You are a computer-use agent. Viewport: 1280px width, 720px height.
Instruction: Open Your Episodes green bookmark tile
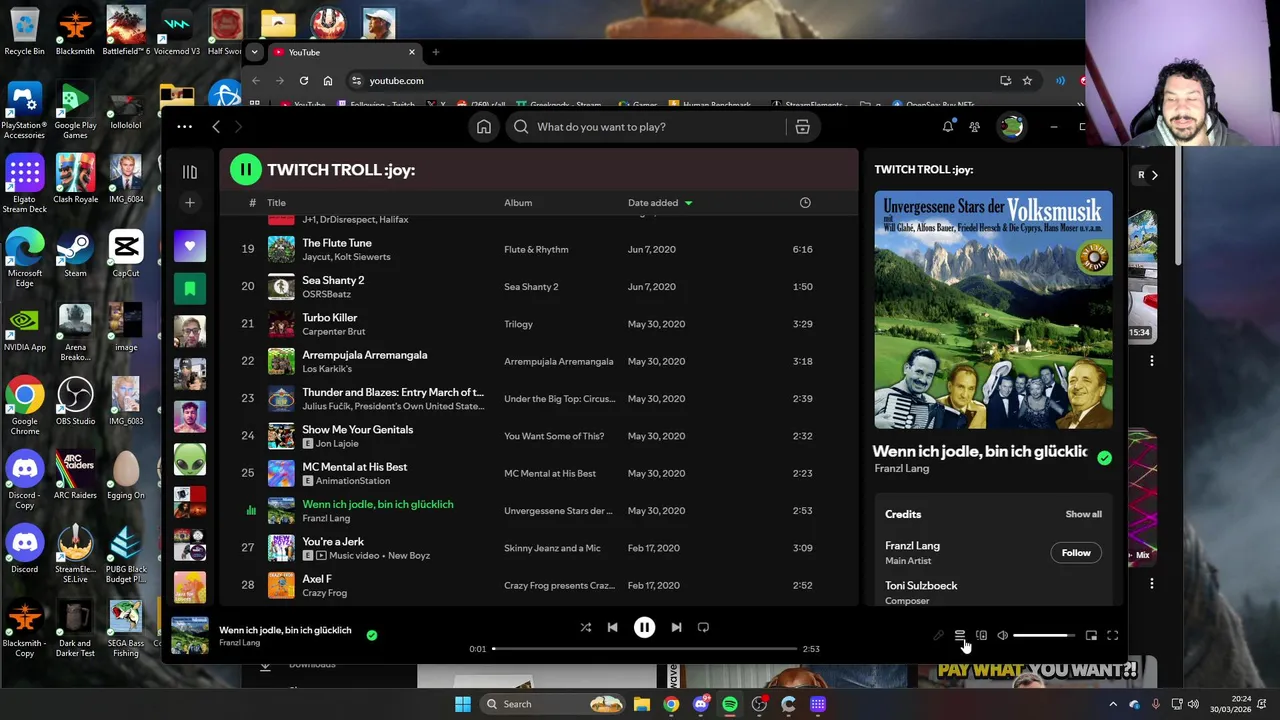(190, 289)
